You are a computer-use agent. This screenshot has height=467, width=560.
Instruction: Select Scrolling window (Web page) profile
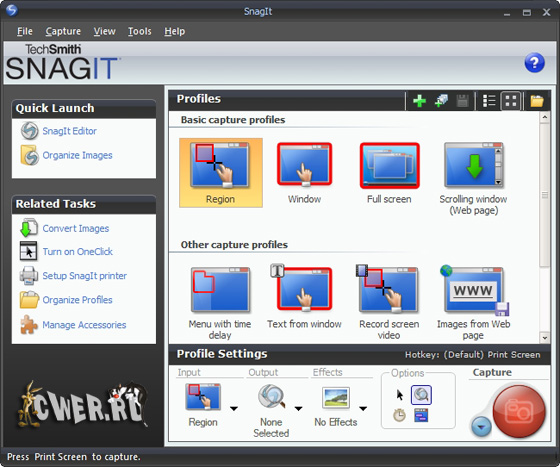click(x=473, y=178)
